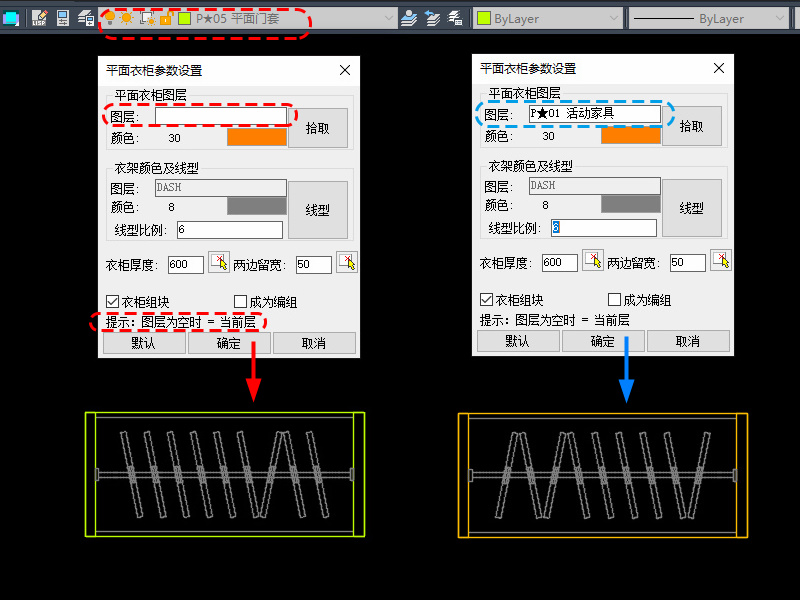
Task: Toggle 成为编组 checkbox in right dialog
Action: (x=614, y=299)
